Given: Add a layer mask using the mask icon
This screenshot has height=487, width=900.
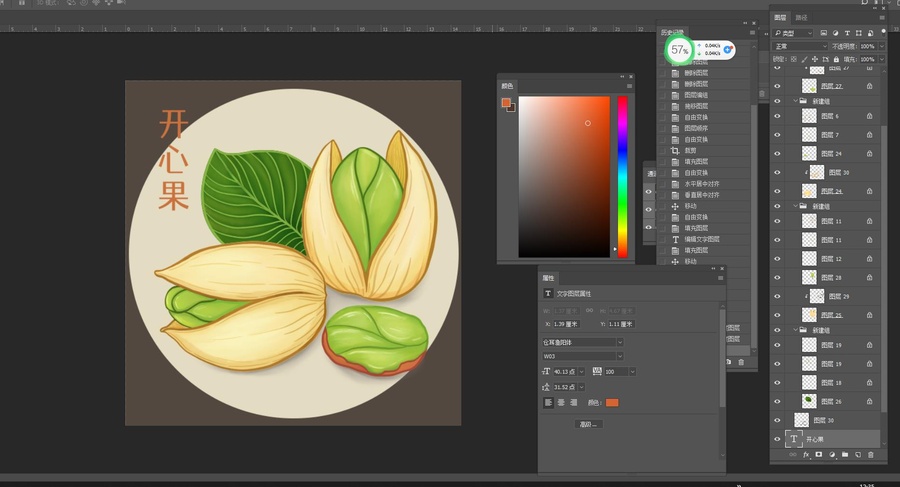Looking at the screenshot, I should (x=818, y=454).
